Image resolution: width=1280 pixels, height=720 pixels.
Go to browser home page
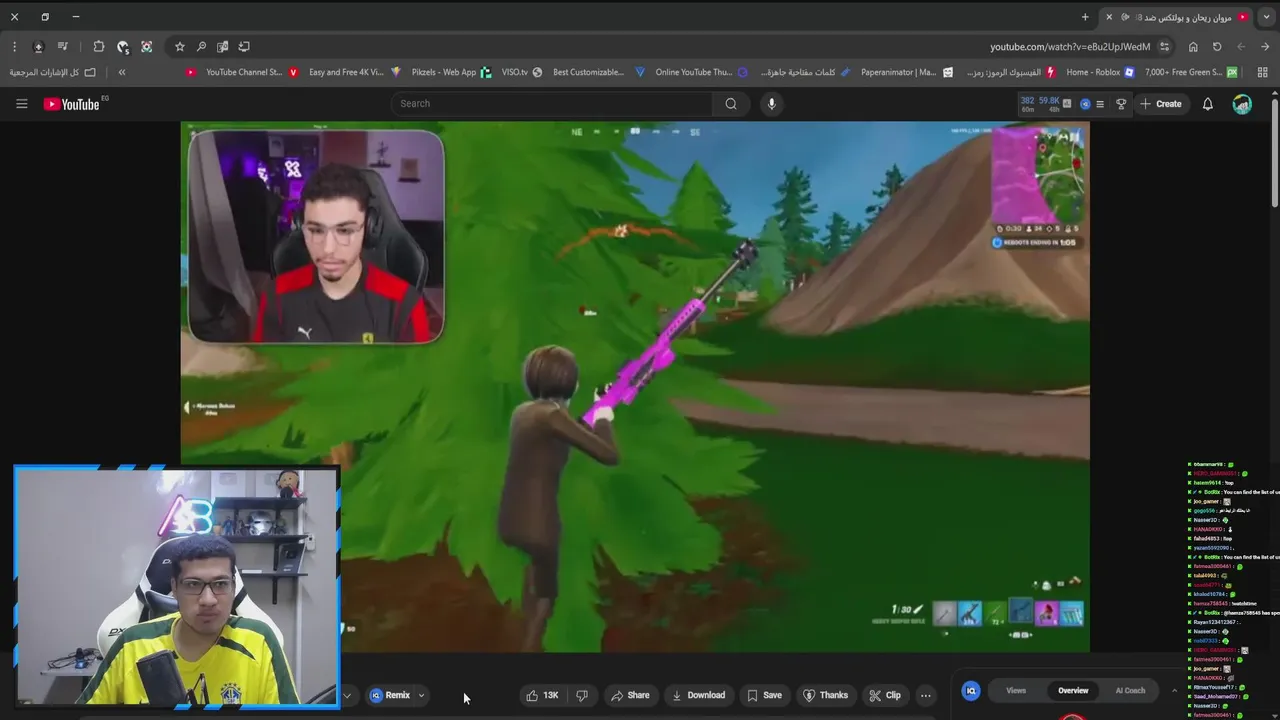1193,47
